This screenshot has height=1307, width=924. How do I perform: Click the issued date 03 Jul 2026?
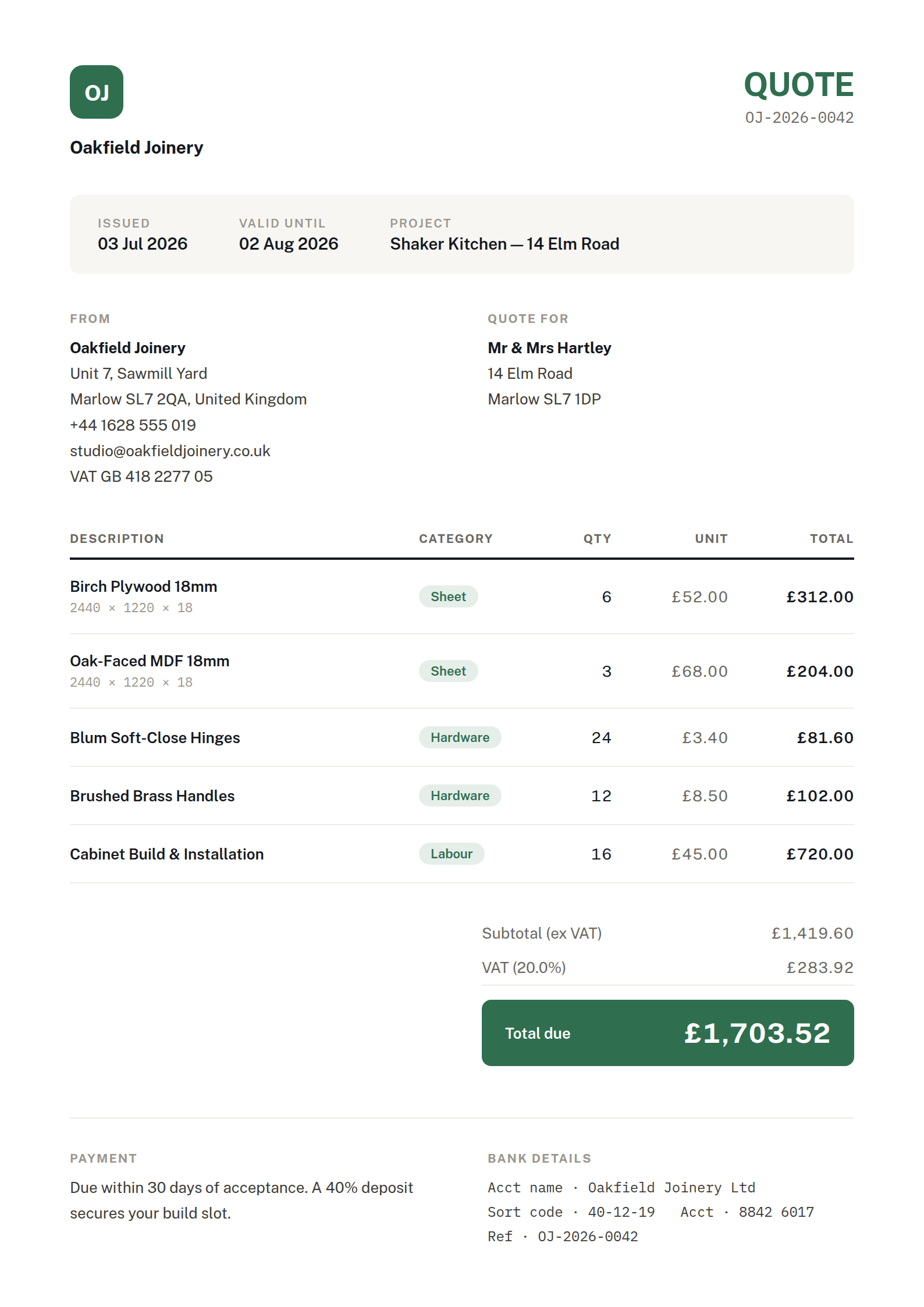coord(143,244)
